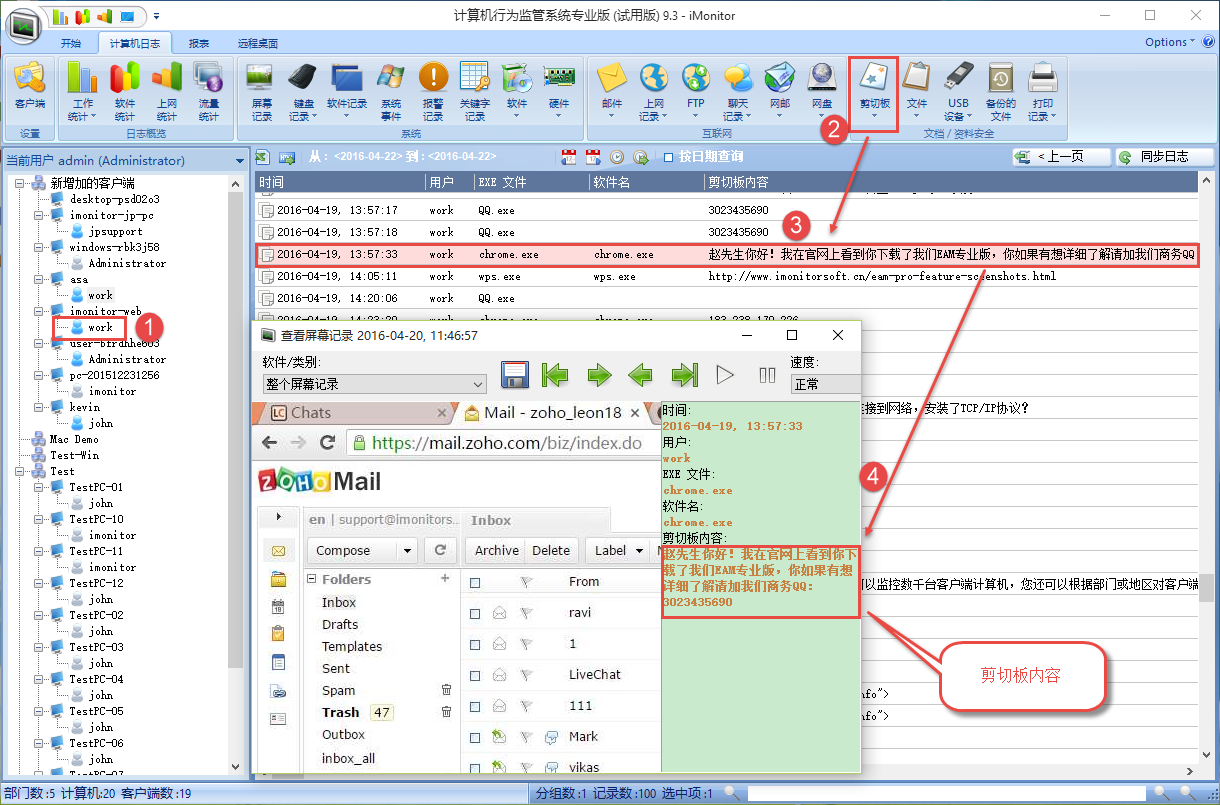1220x805 pixels.
Task: Jump to last screen record frame
Action: point(684,375)
